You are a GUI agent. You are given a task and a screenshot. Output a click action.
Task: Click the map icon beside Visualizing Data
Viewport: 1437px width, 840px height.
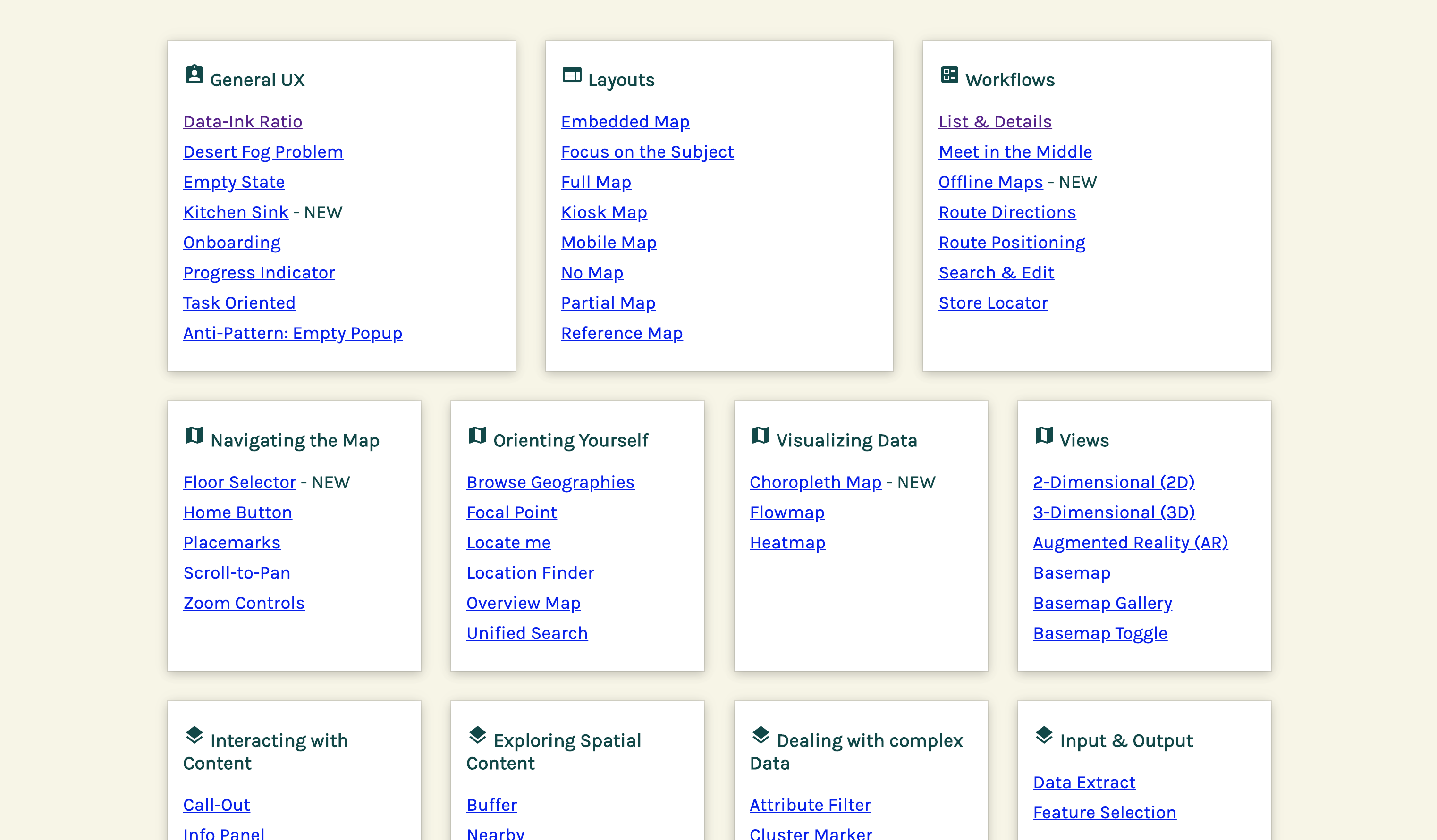[x=760, y=436]
